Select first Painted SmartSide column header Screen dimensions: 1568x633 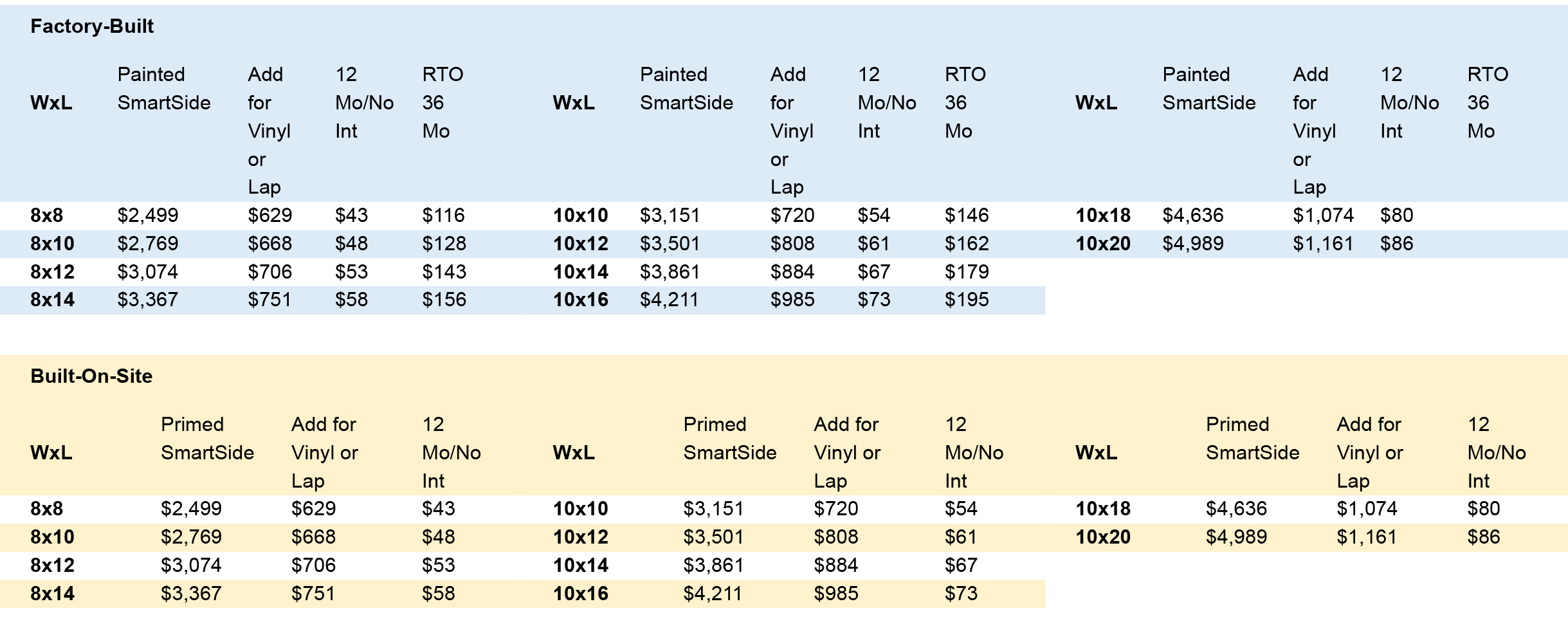click(x=164, y=89)
